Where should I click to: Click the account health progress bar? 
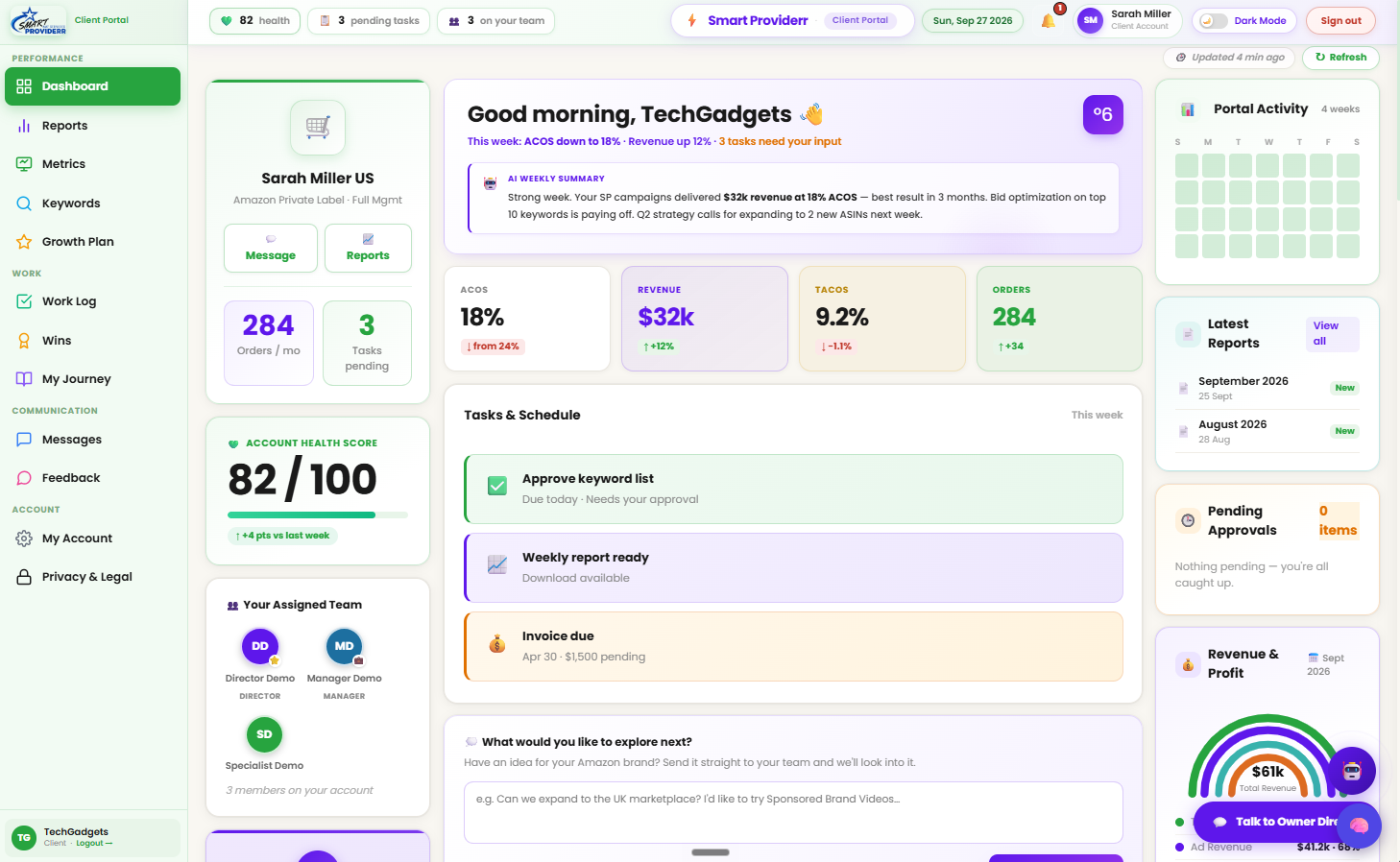tap(318, 515)
